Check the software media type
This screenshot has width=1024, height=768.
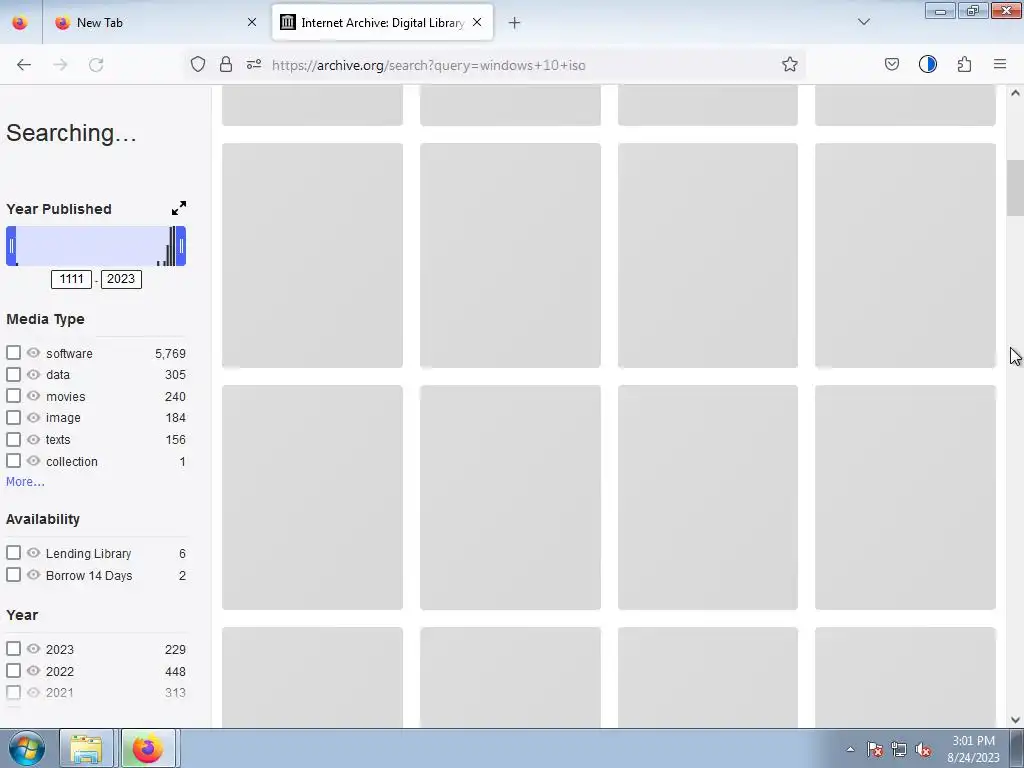(13, 353)
